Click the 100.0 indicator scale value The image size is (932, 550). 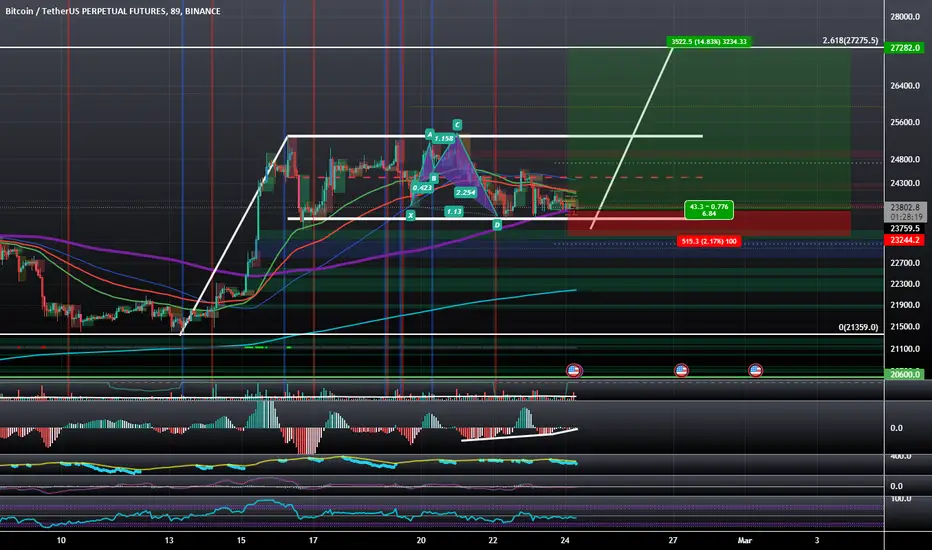click(x=900, y=498)
